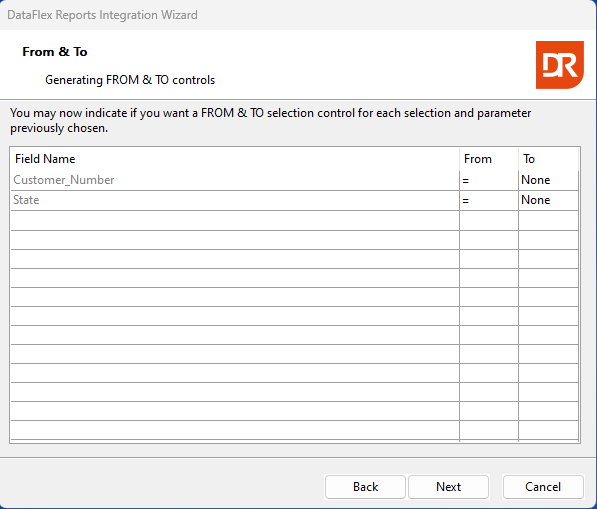Click the empty From cell below State
The image size is (597, 509).
pos(489,220)
